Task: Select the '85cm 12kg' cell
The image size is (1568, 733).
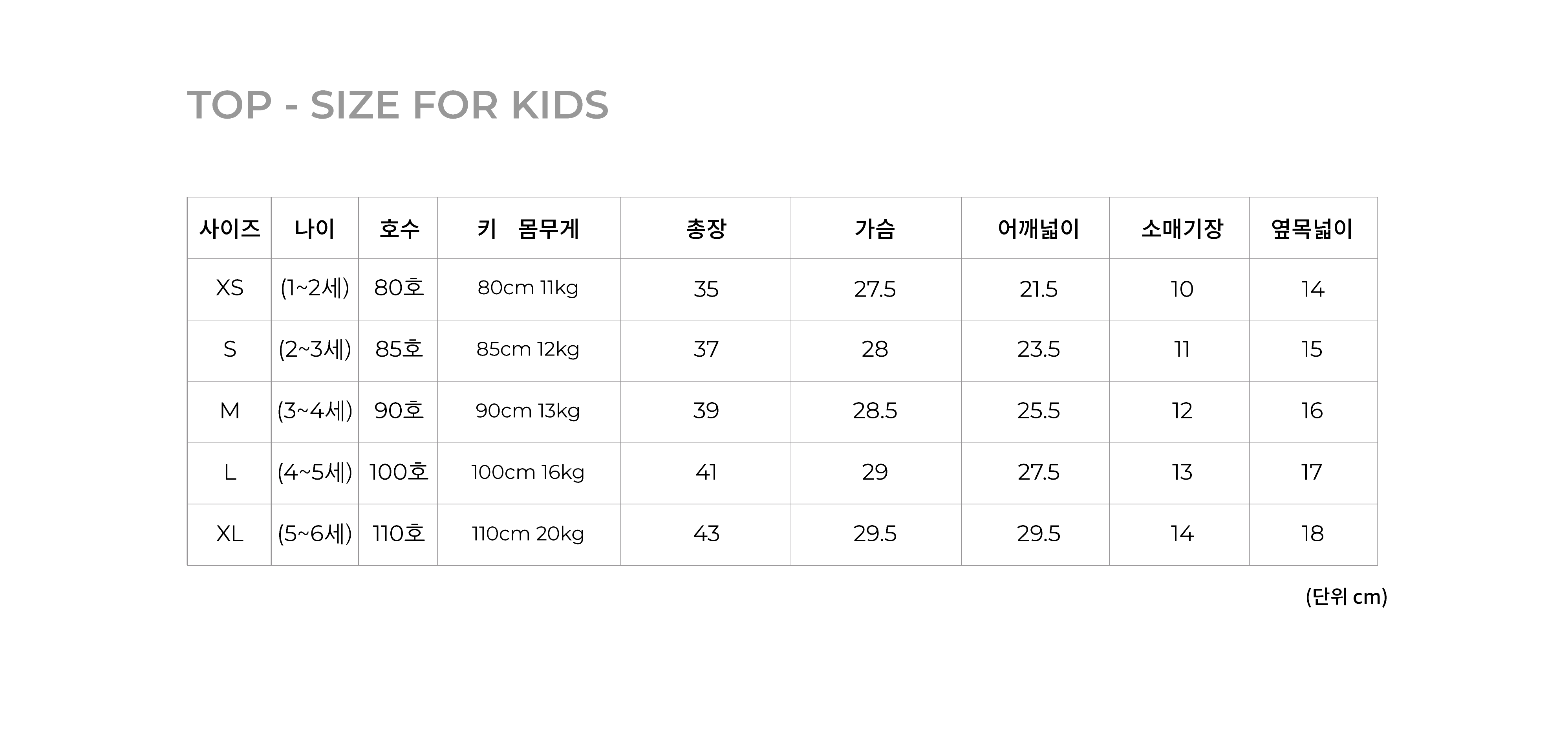Action: 528,350
